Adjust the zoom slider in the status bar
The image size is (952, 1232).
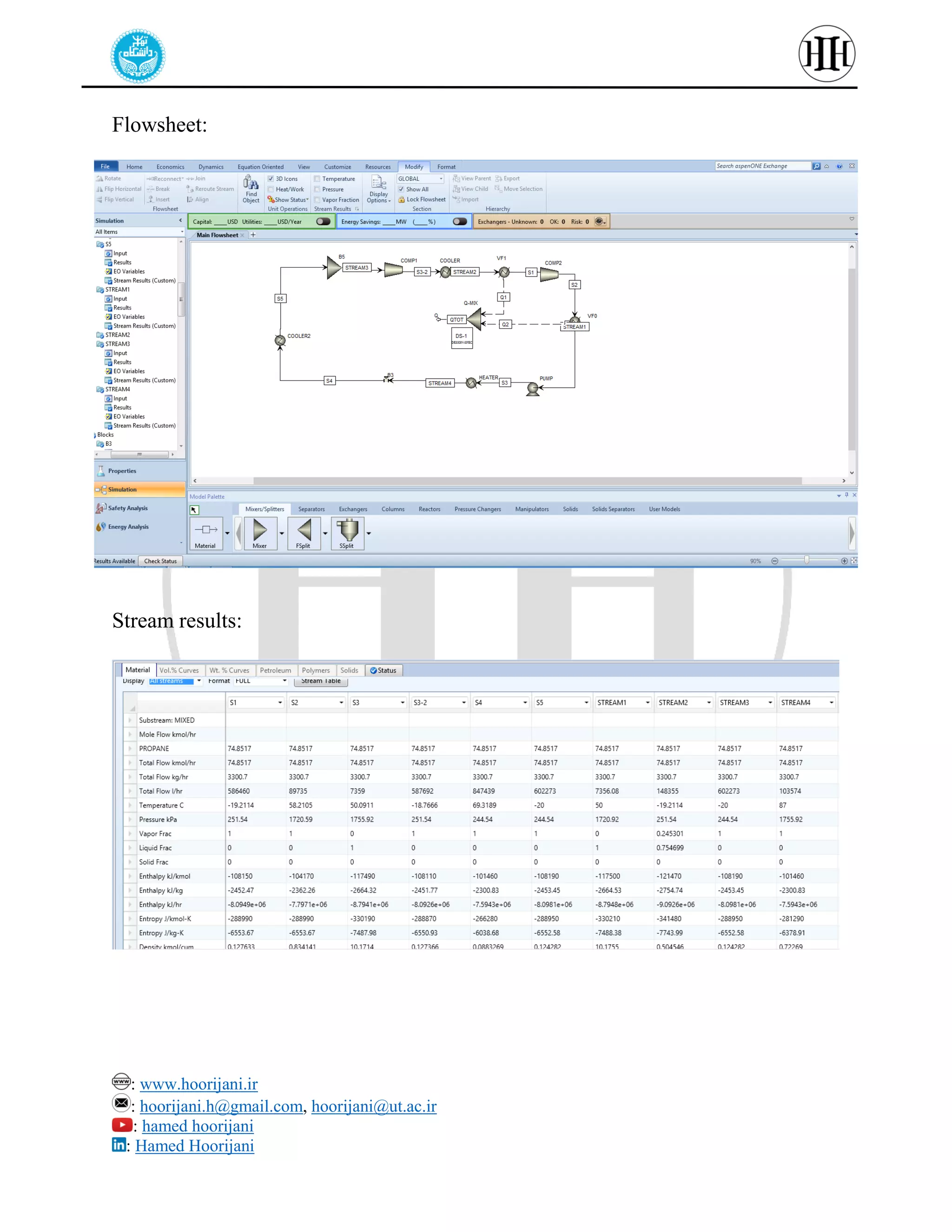807,560
